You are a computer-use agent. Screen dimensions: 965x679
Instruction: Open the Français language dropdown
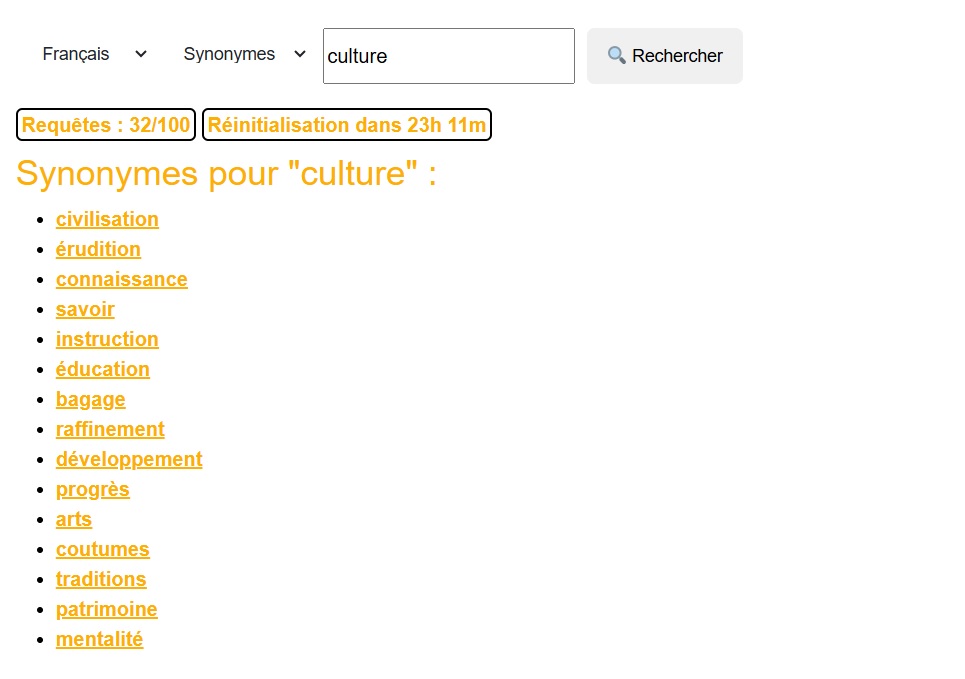click(94, 54)
